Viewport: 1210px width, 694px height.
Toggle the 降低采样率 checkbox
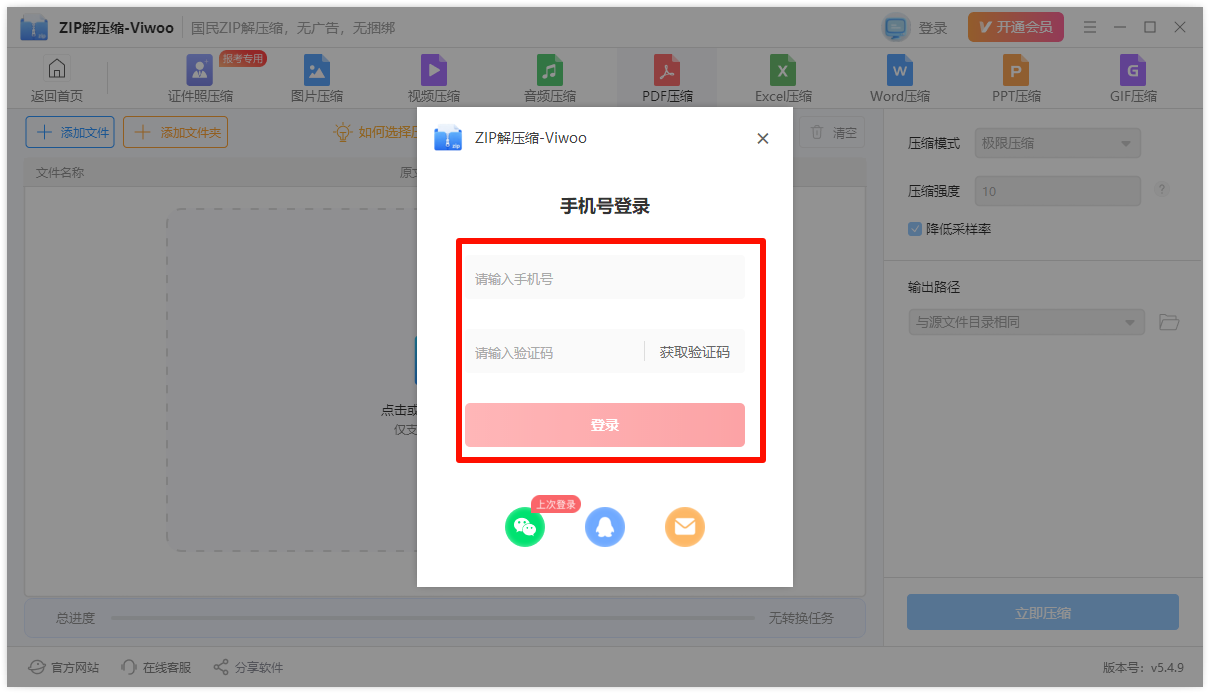pos(914,229)
